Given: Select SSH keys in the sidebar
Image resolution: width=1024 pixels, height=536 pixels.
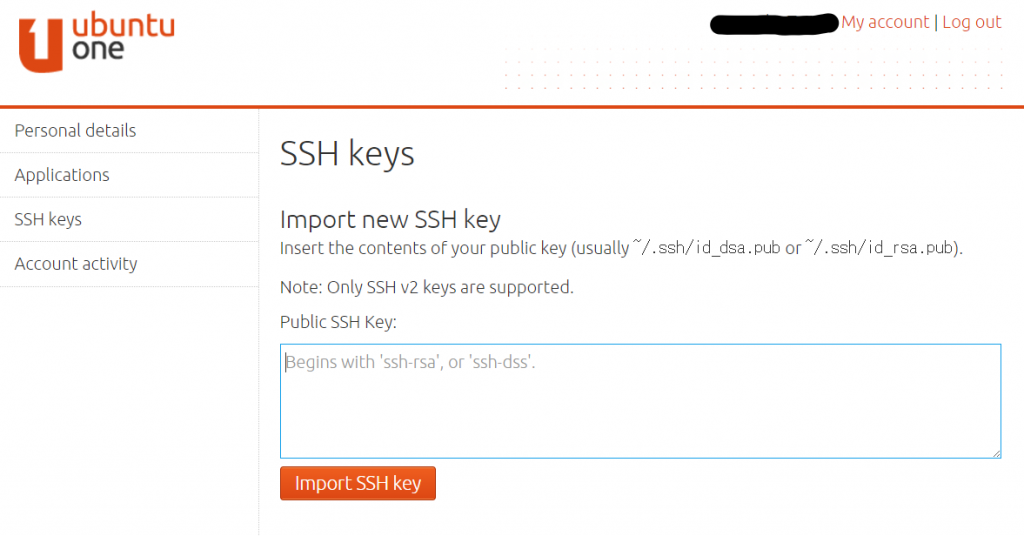Looking at the screenshot, I should click(x=48, y=219).
